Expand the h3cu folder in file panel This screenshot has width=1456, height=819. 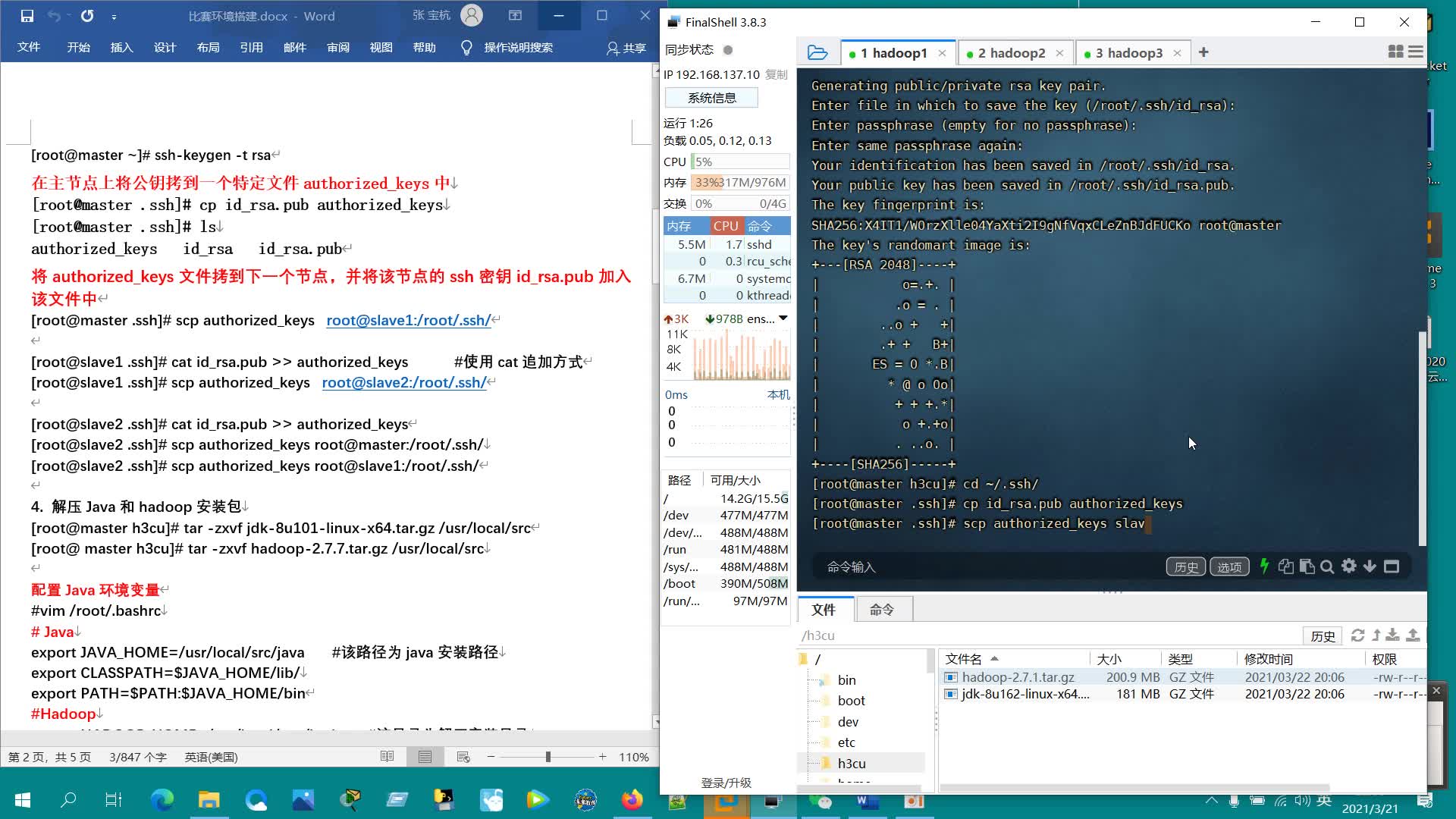click(808, 763)
